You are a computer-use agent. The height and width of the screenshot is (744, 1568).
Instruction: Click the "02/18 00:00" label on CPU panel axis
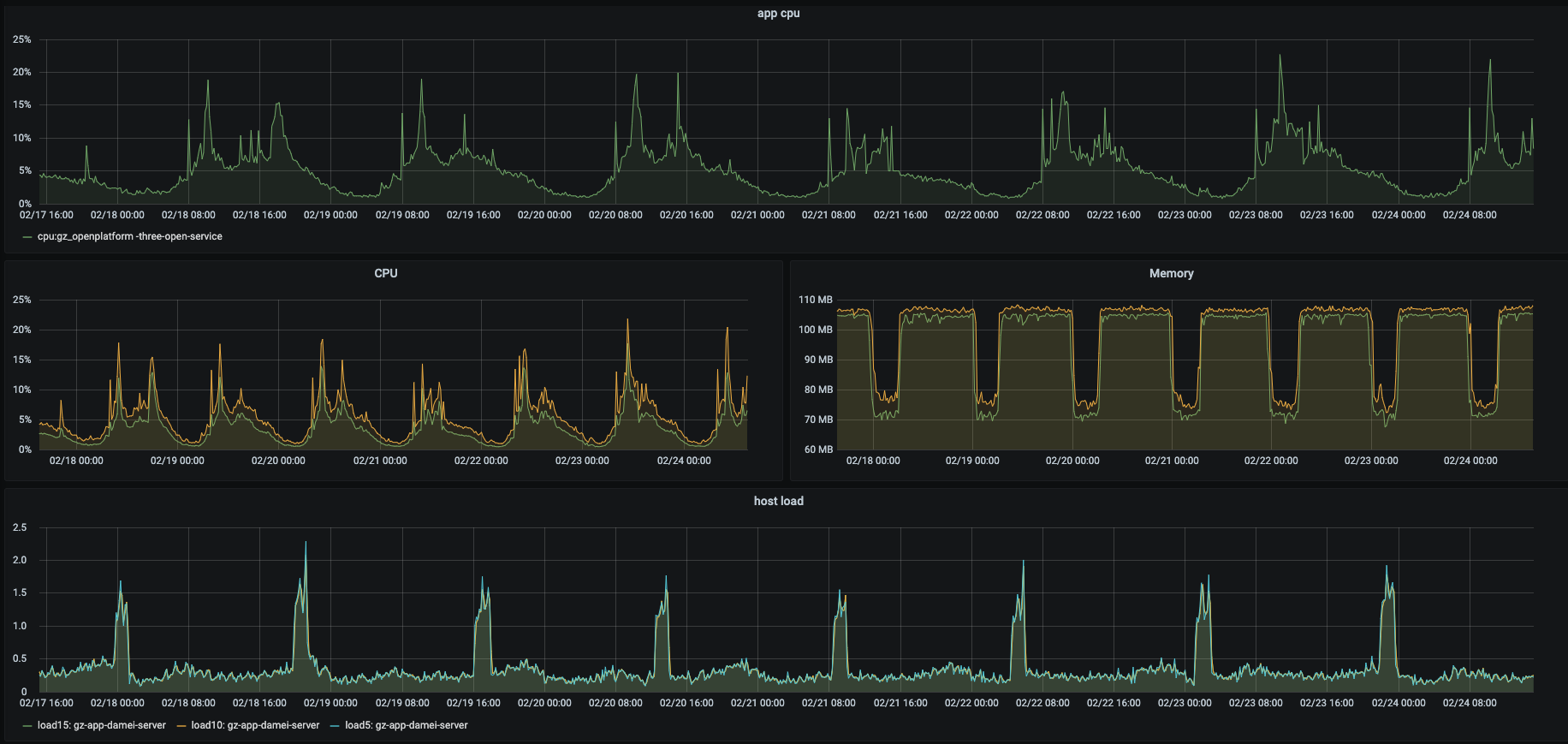(x=76, y=461)
